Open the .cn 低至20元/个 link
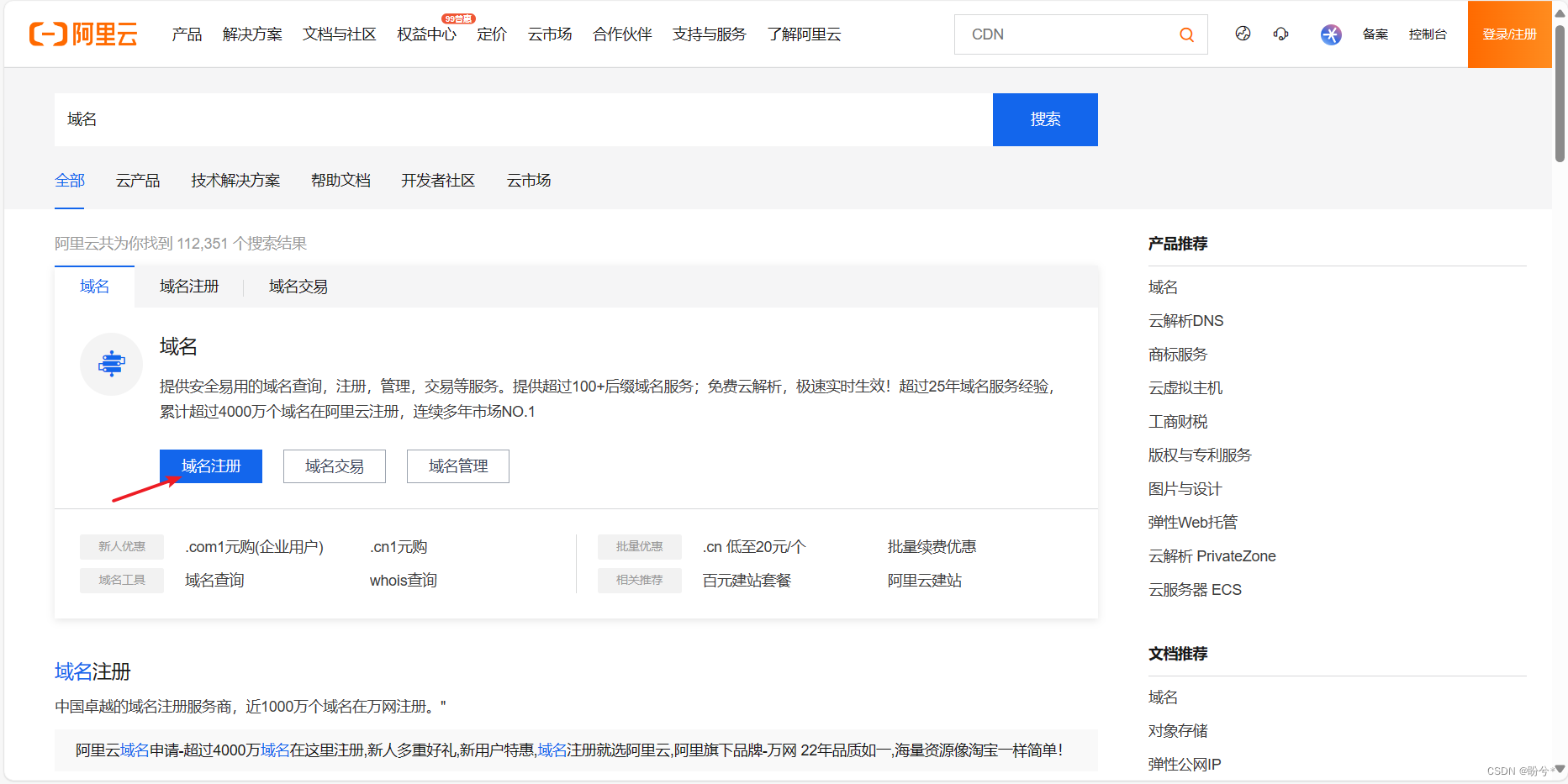Screen dimensions: 1568x784 tap(754, 547)
